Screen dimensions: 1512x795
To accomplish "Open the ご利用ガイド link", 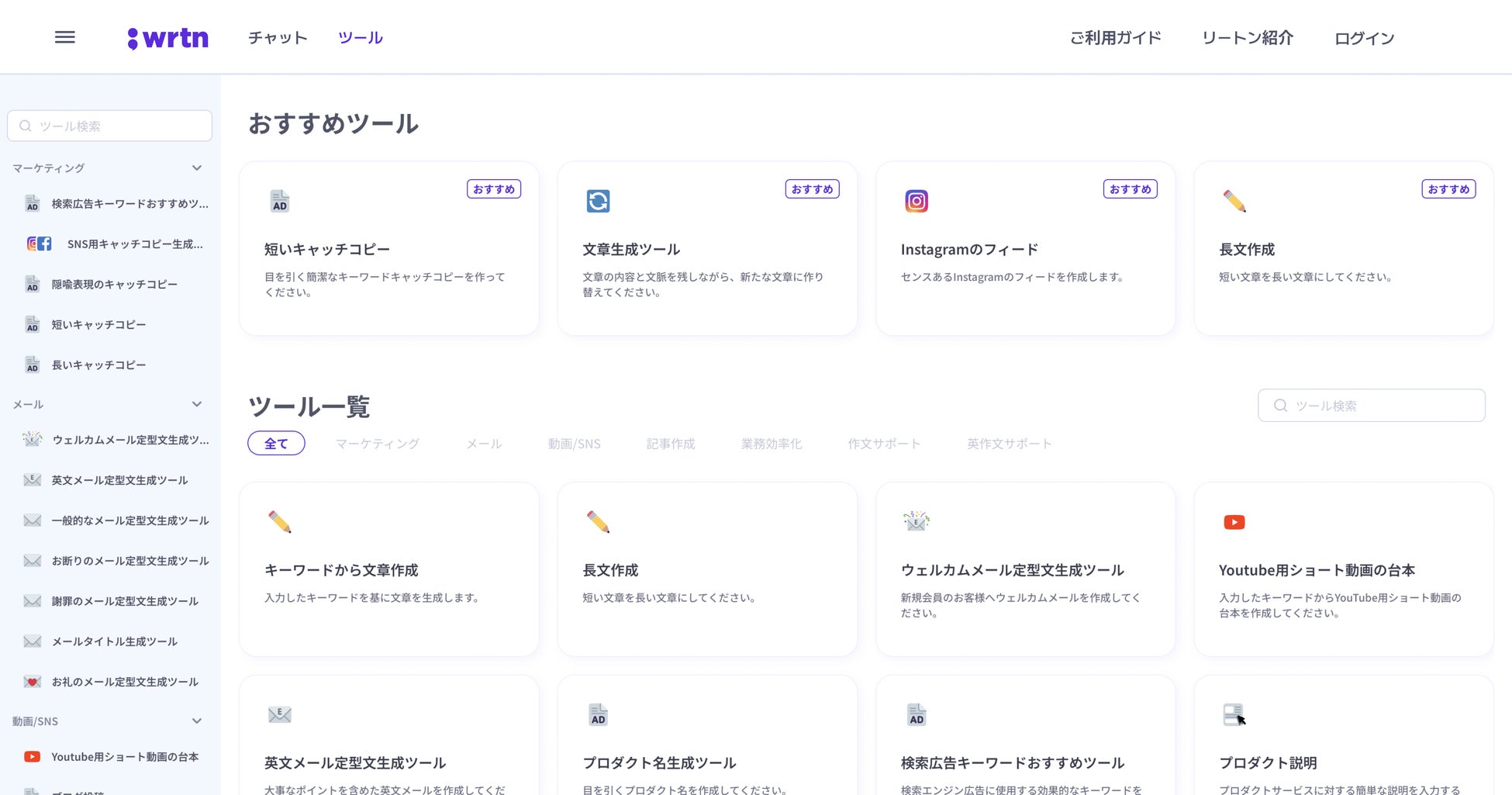I will 1116,38.
